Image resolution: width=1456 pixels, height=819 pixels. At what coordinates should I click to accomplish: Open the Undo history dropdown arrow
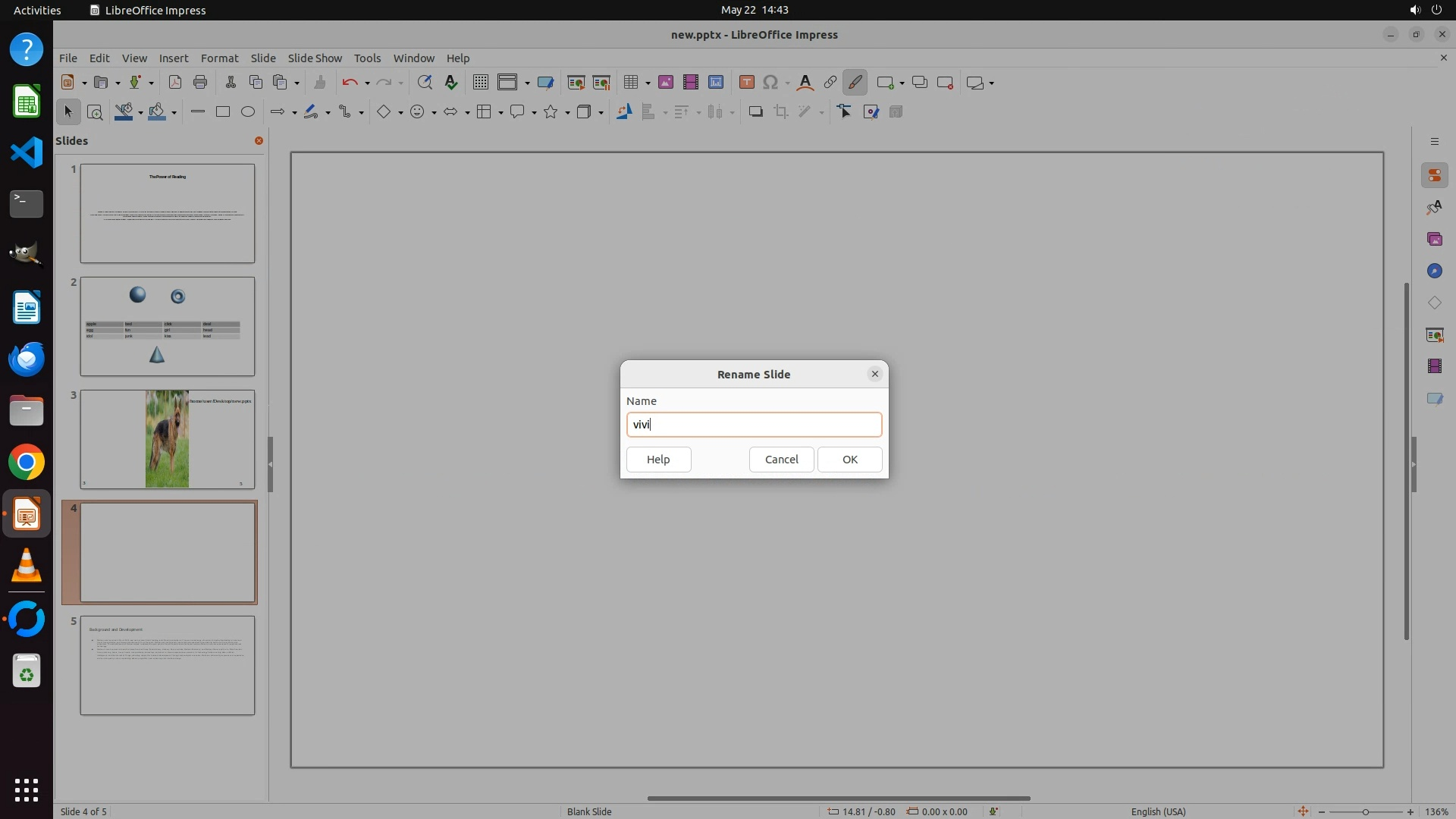tap(367, 83)
